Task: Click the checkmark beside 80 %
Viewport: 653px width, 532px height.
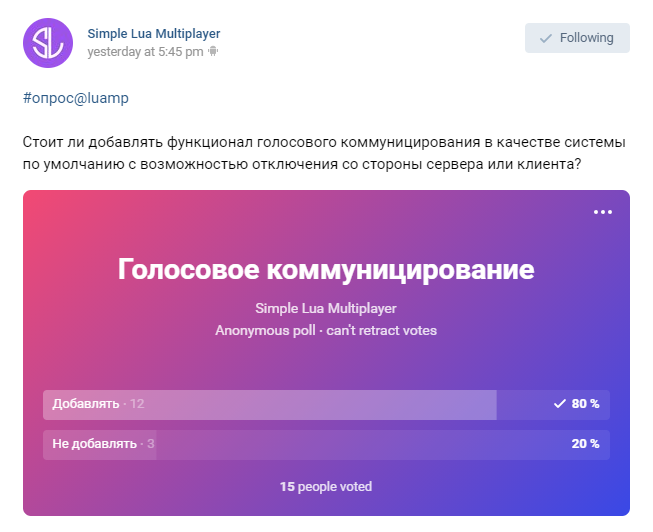Action: pyautogui.click(x=560, y=404)
